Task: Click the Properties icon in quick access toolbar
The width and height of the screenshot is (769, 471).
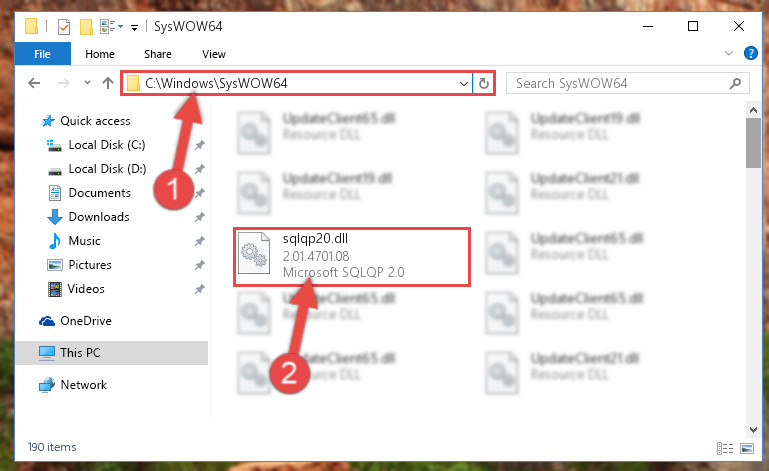Action: tap(64, 26)
